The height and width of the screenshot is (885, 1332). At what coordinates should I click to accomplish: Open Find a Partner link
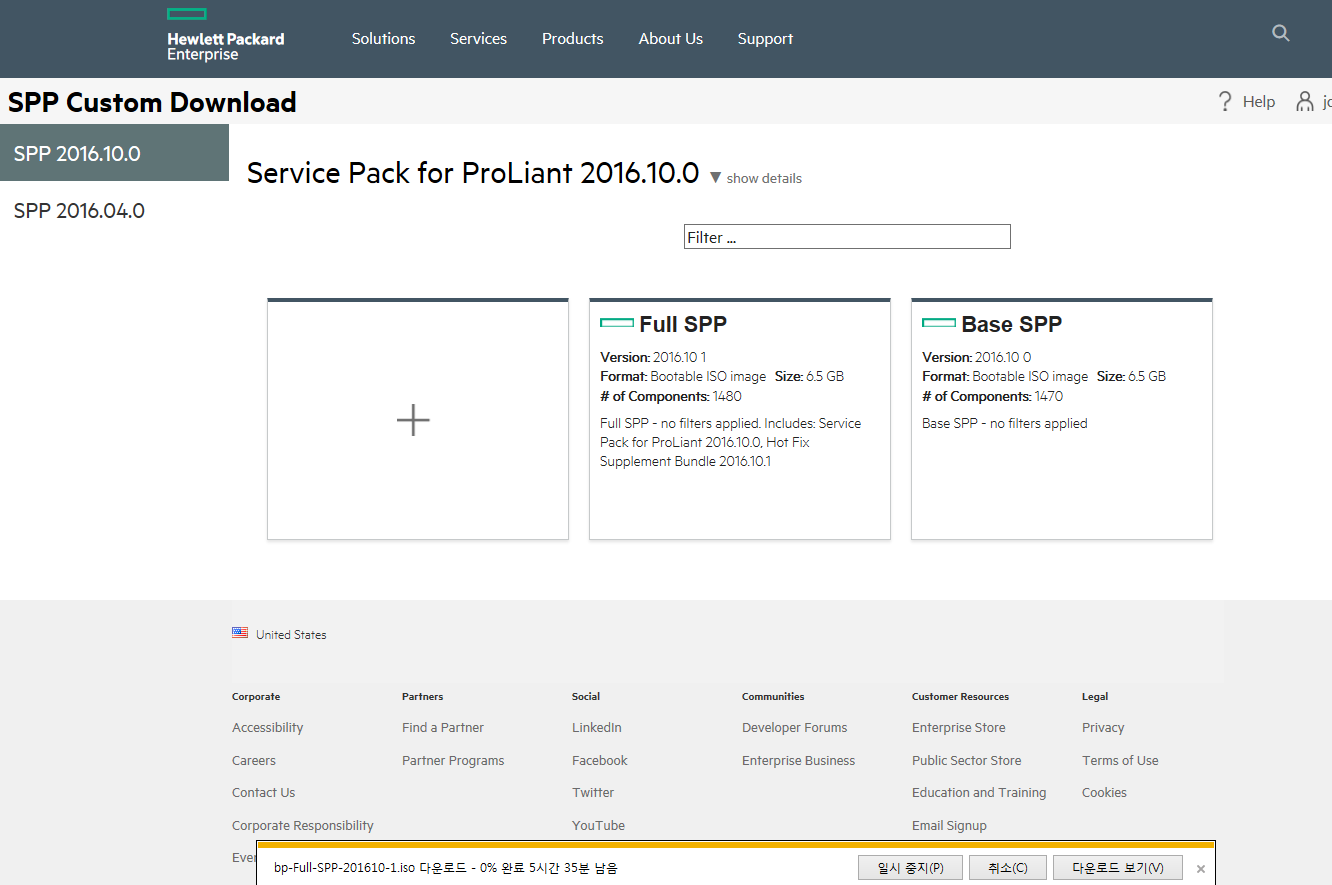pyautogui.click(x=443, y=728)
